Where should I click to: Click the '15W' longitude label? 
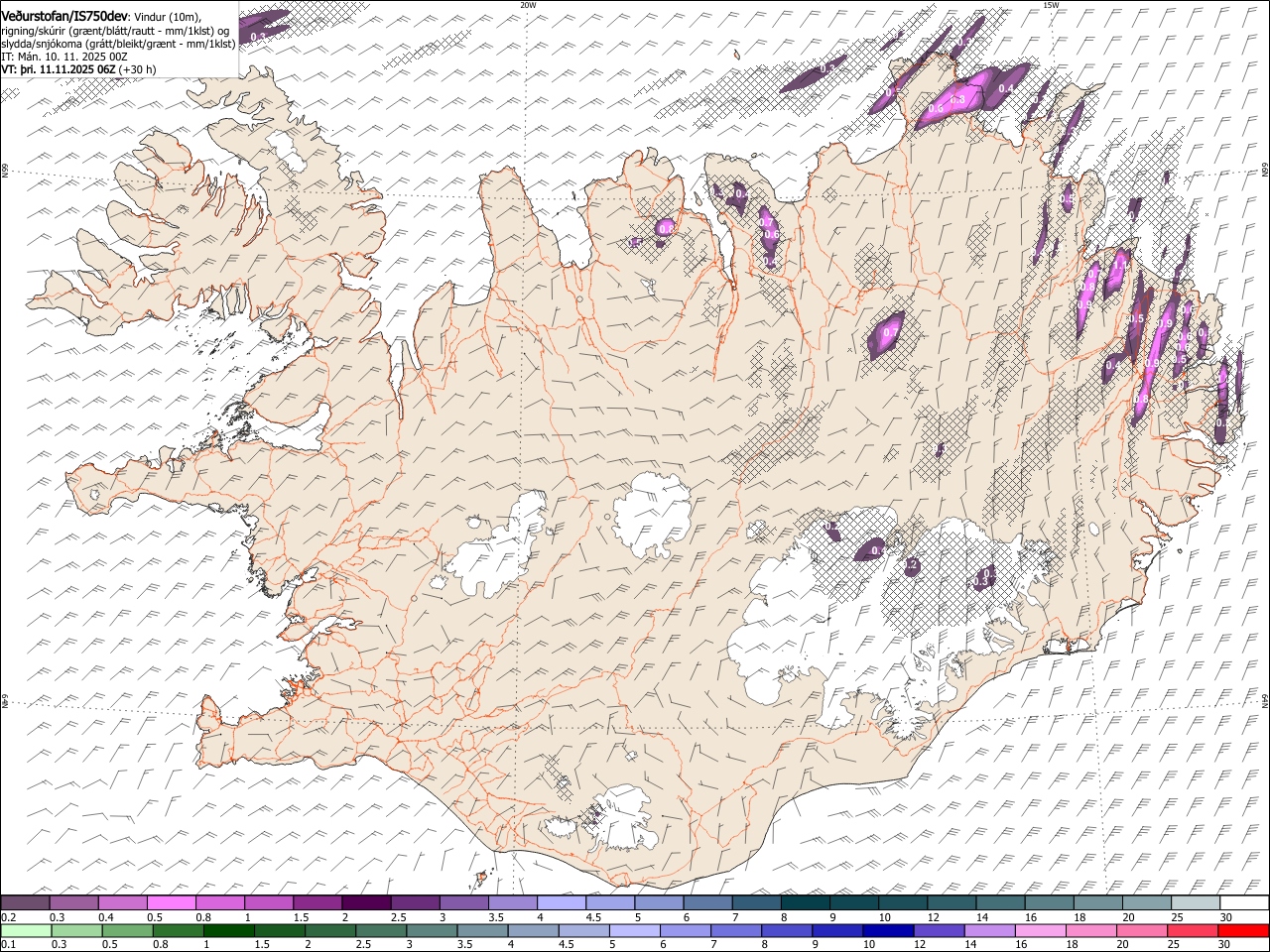point(1051,5)
